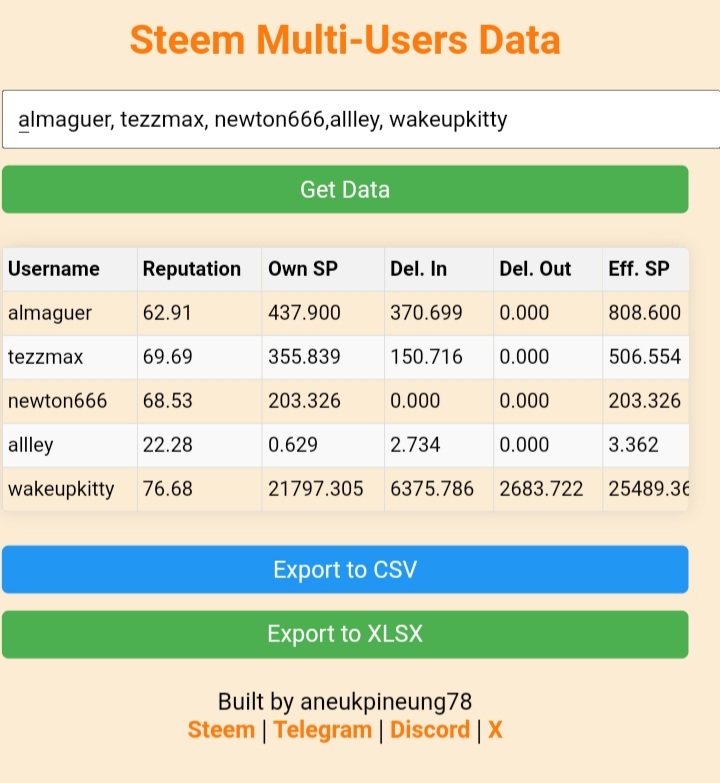The height and width of the screenshot is (783, 720).
Task: Select the tezzmax username cell
Action: pos(70,357)
